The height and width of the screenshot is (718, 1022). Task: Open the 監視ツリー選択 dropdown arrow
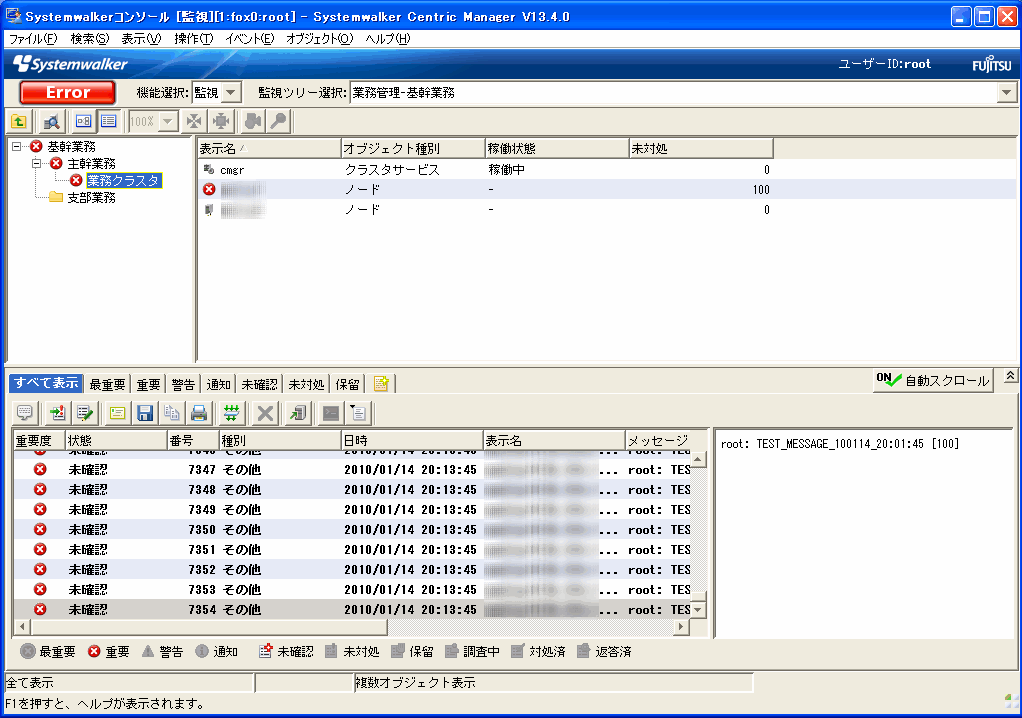1007,93
